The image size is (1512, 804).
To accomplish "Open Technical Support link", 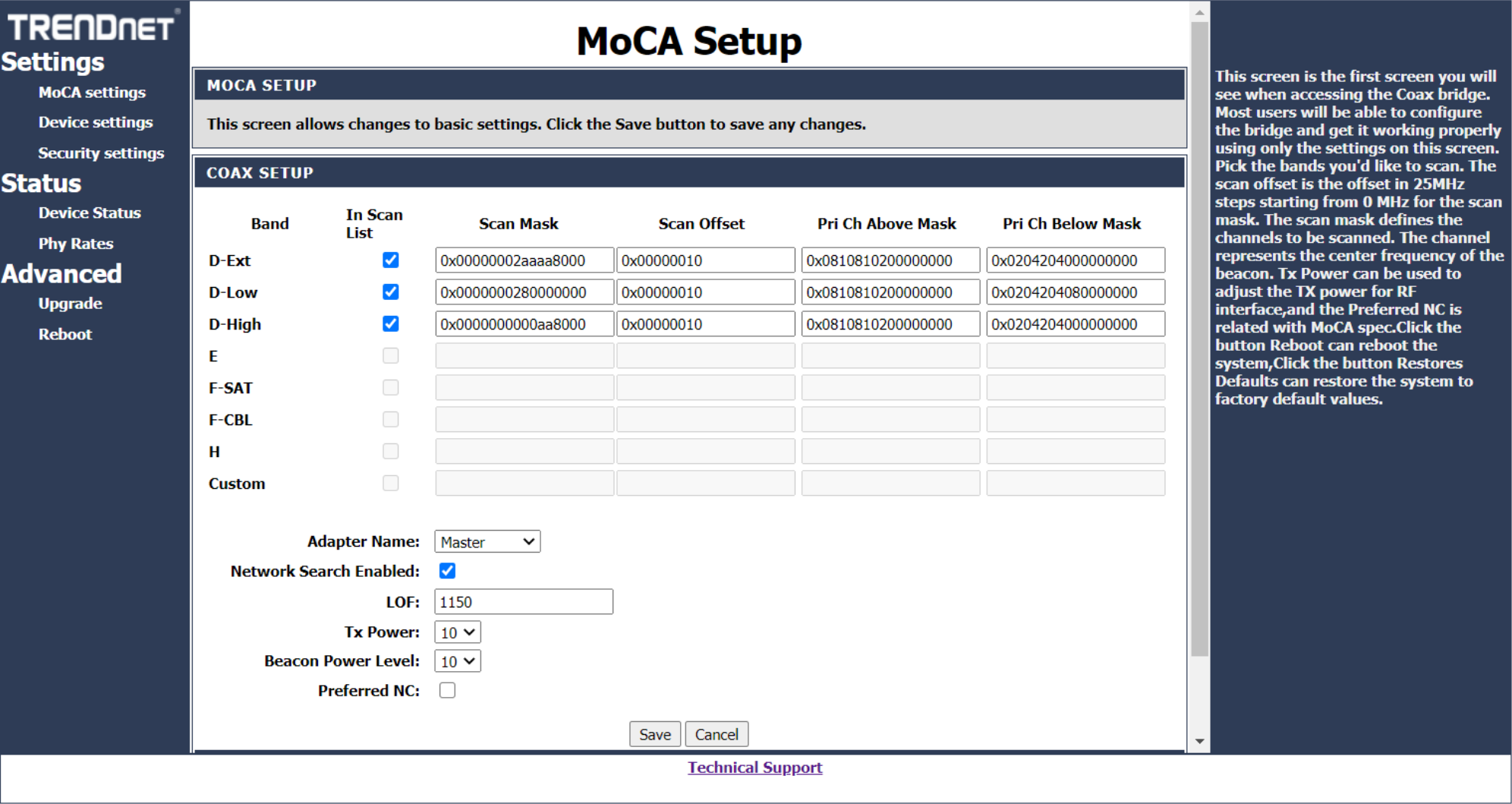I will [x=754, y=768].
